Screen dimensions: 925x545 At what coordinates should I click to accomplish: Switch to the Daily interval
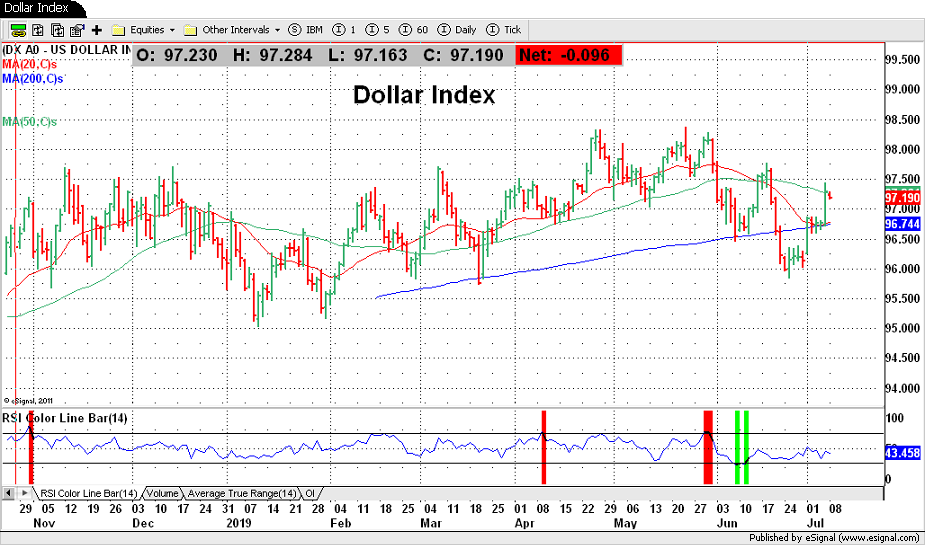click(x=457, y=29)
